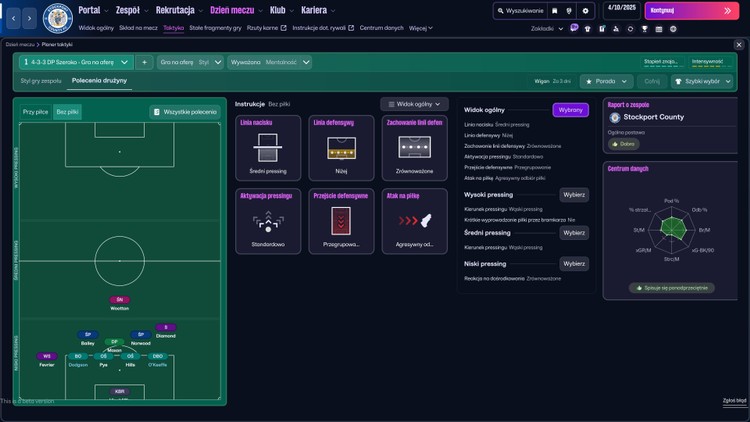
Task: Switch to the Styl gry zespołu tab
Action: point(41,79)
